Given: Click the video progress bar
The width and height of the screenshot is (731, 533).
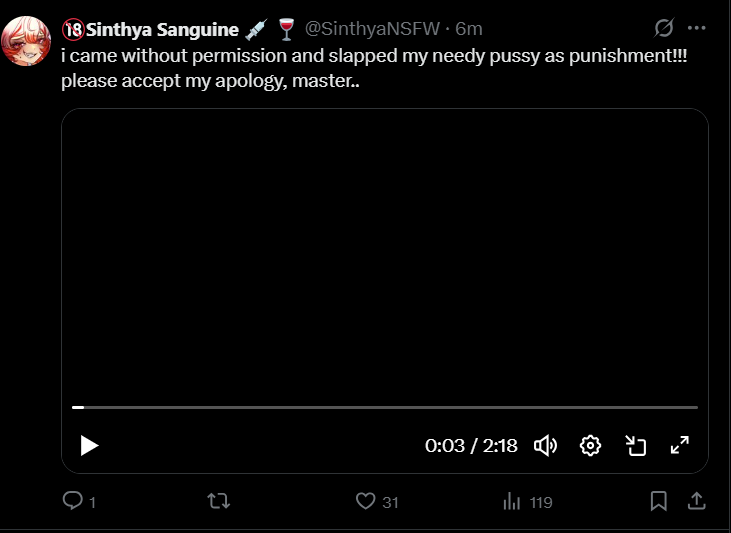Looking at the screenshot, I should [x=385, y=407].
